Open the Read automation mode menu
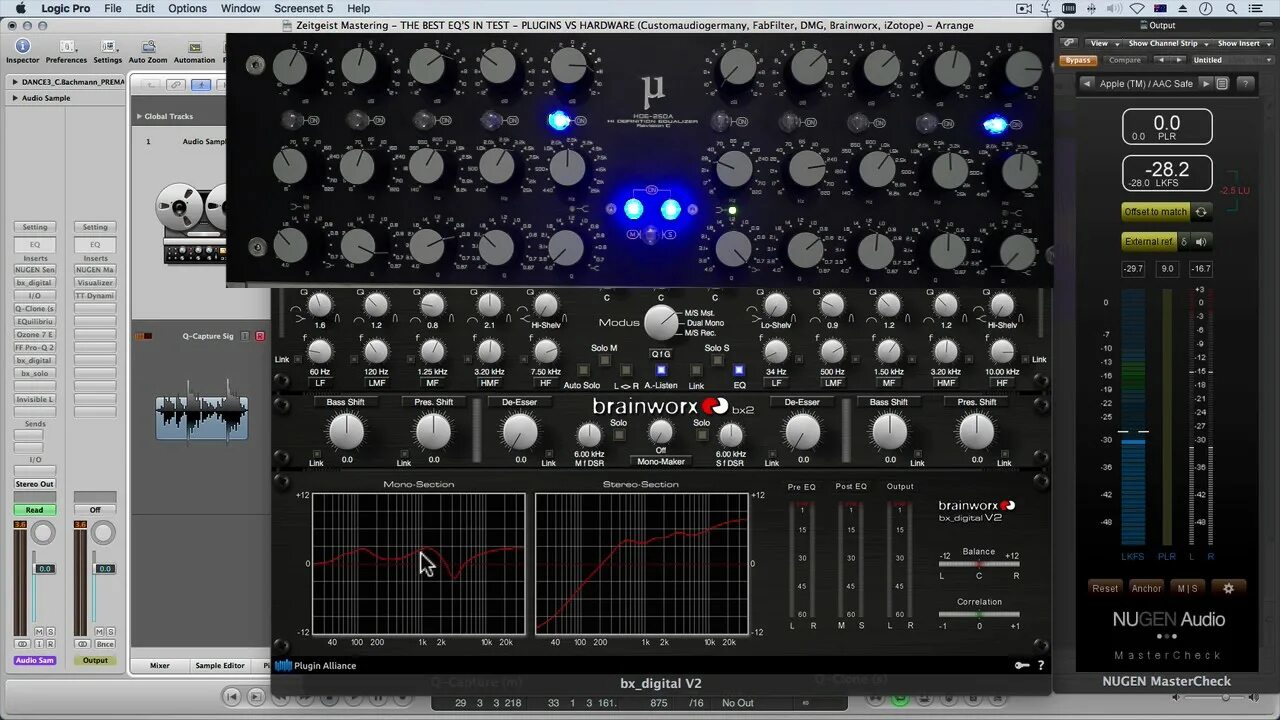 coord(35,510)
